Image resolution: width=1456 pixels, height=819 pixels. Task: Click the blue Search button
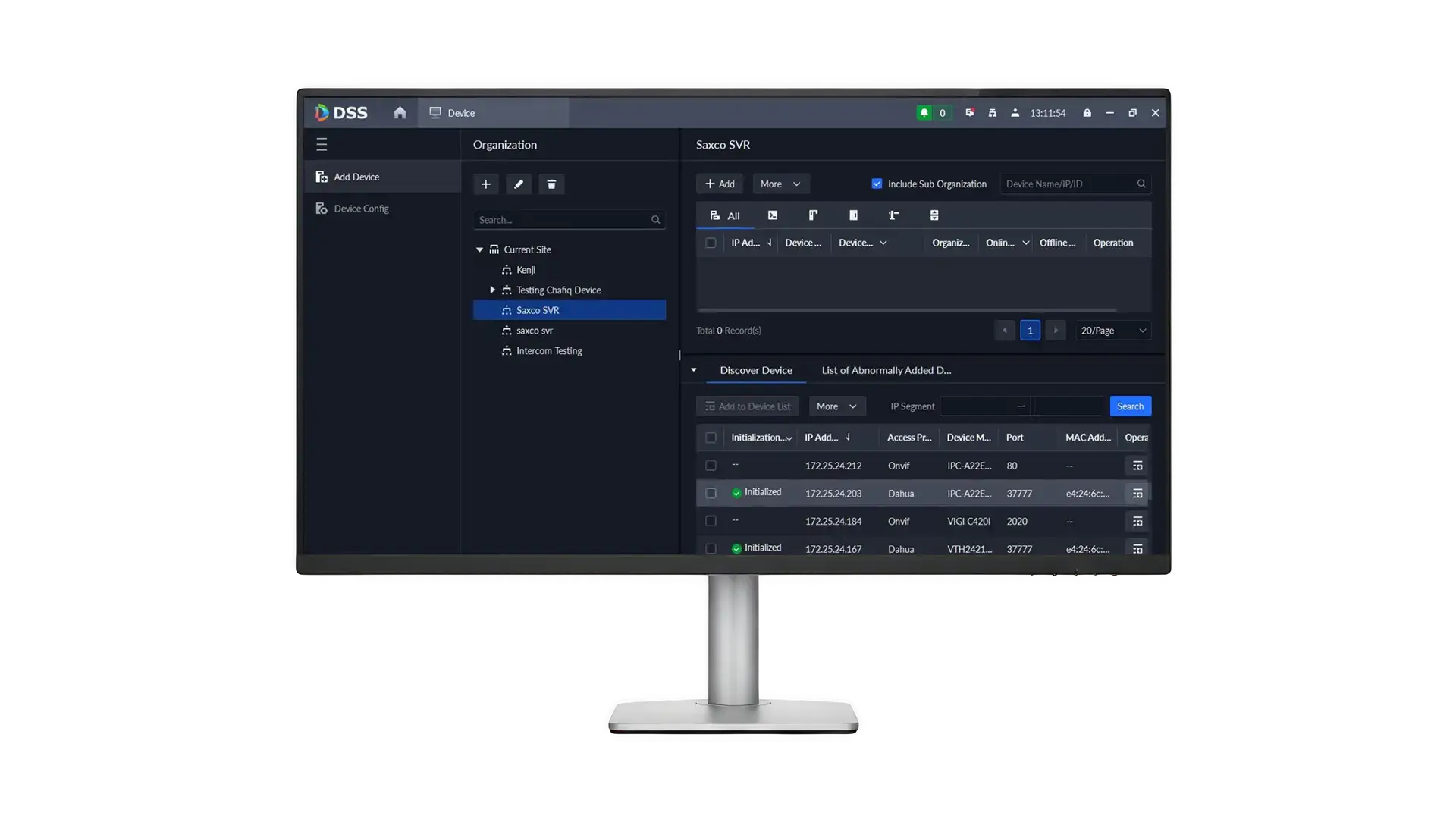click(x=1130, y=406)
